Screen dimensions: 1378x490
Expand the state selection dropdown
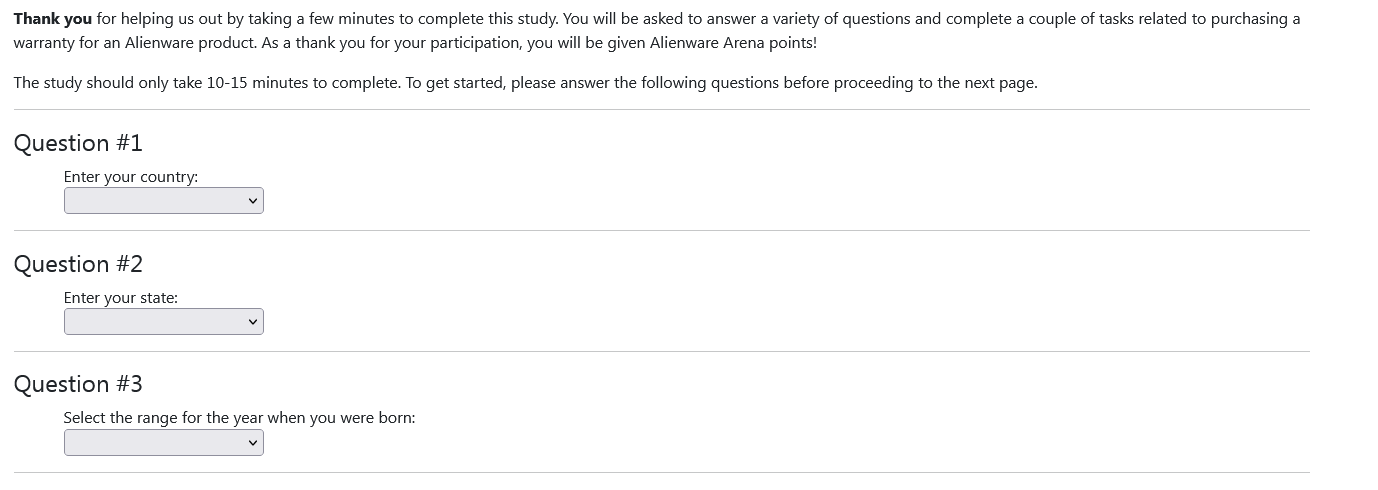(163, 322)
